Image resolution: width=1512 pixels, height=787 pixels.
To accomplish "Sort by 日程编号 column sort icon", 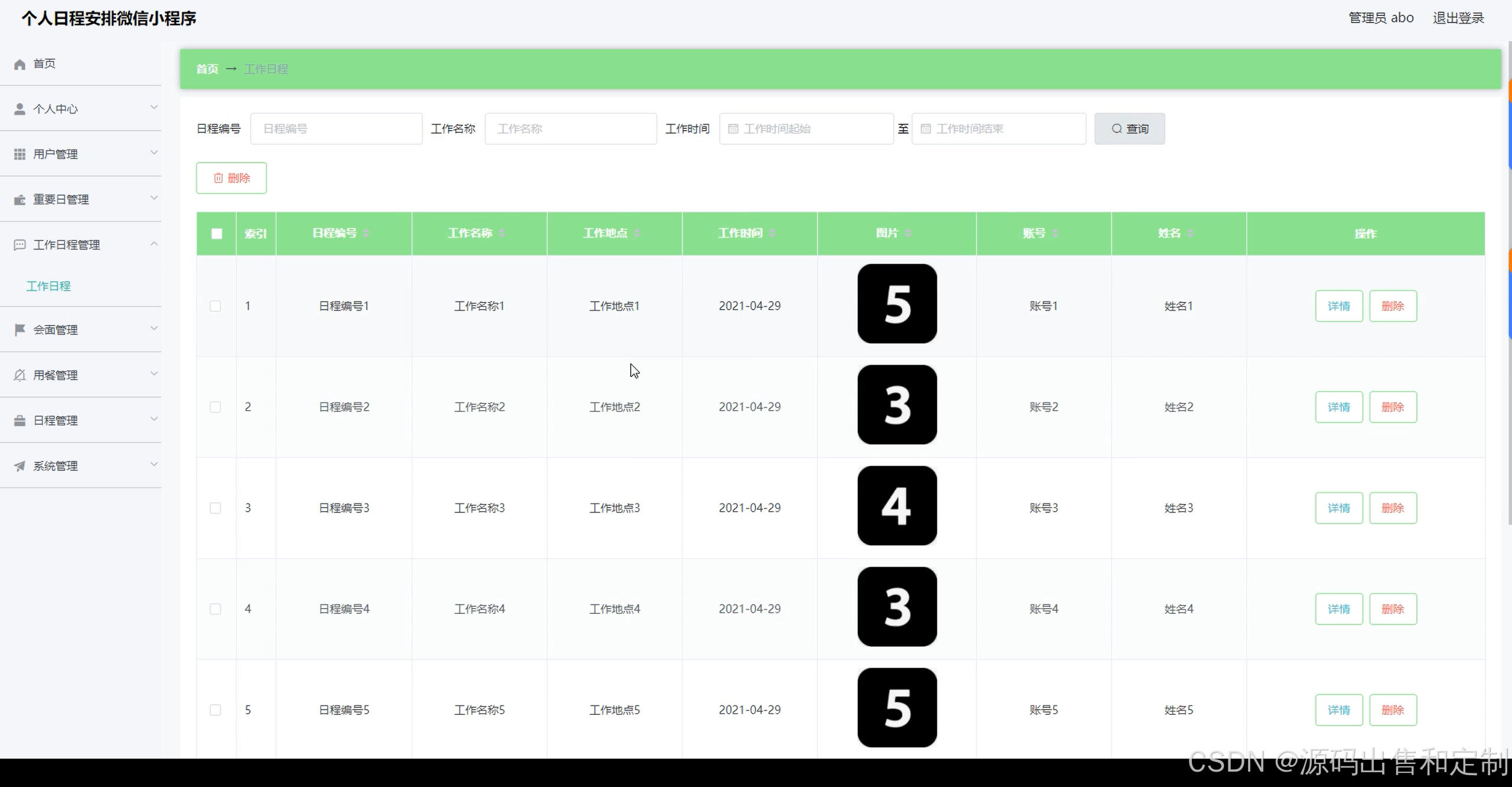I will click(366, 233).
